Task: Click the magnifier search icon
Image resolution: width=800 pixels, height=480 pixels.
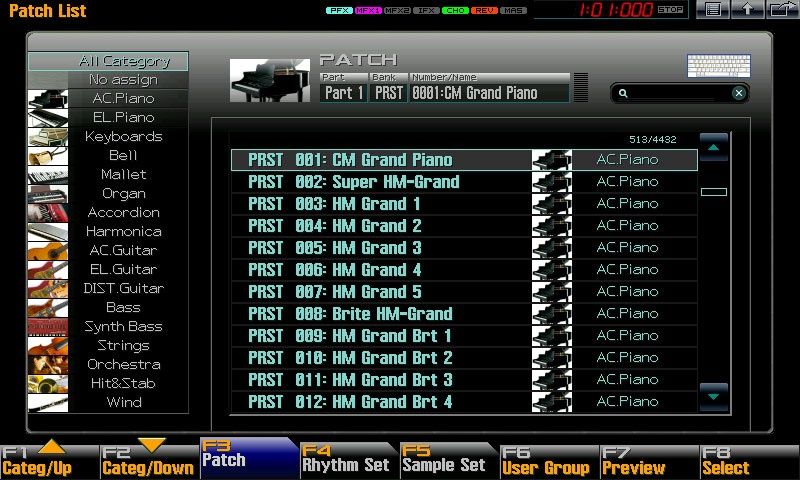Action: click(x=623, y=93)
